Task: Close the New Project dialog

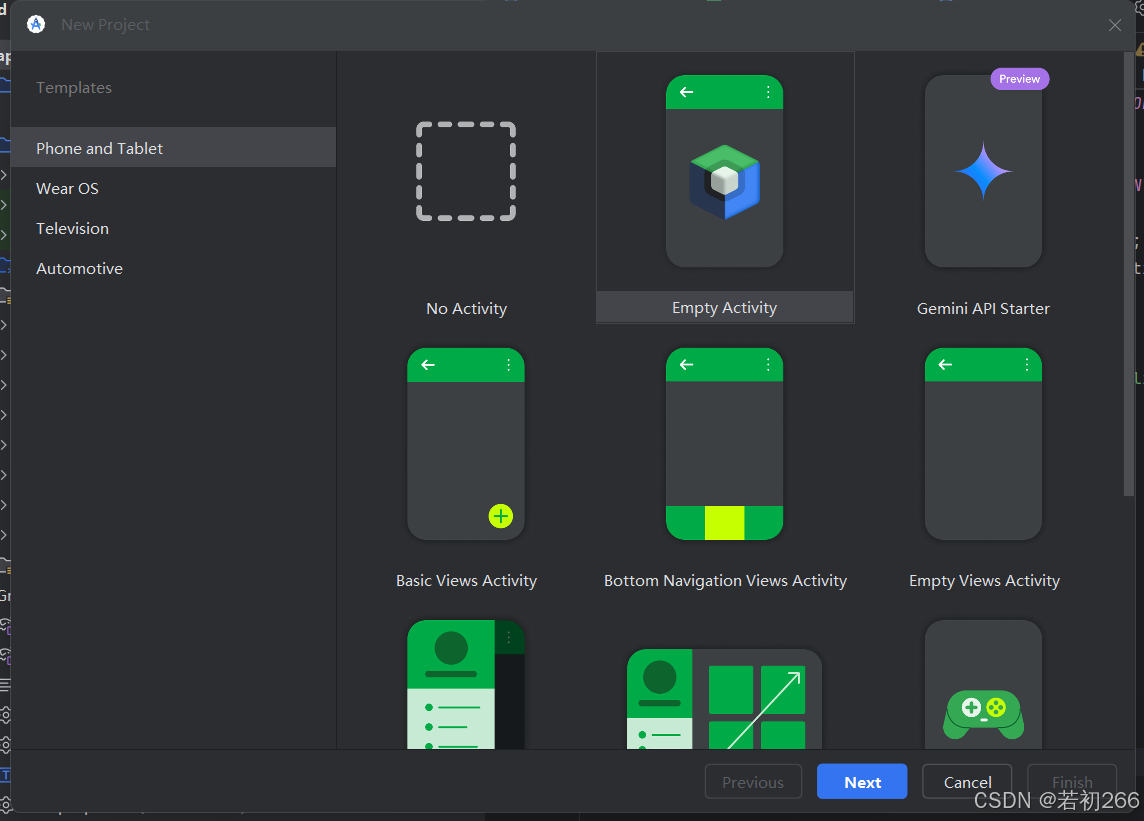Action: pos(1115,25)
